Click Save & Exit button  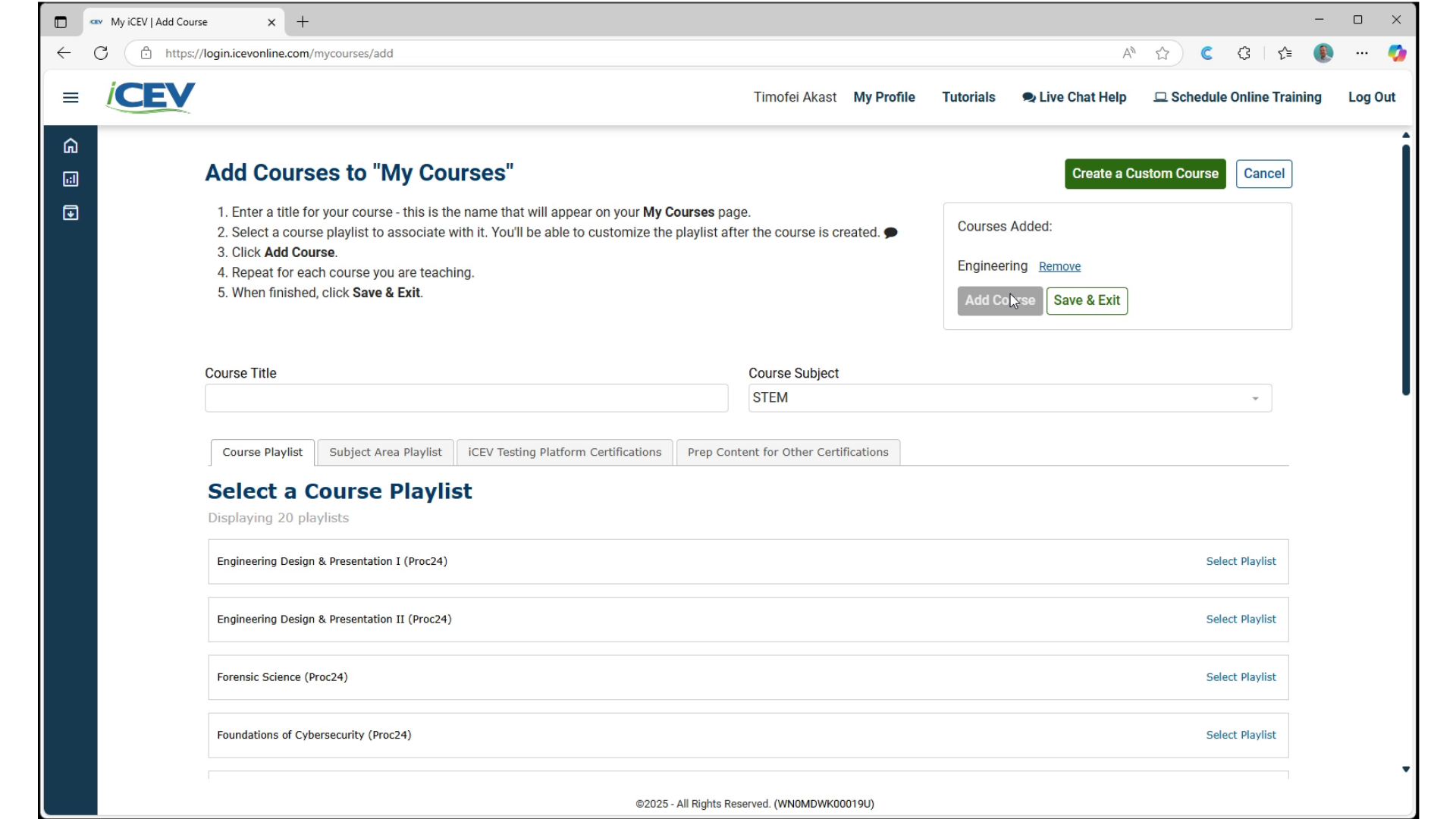[1087, 301]
